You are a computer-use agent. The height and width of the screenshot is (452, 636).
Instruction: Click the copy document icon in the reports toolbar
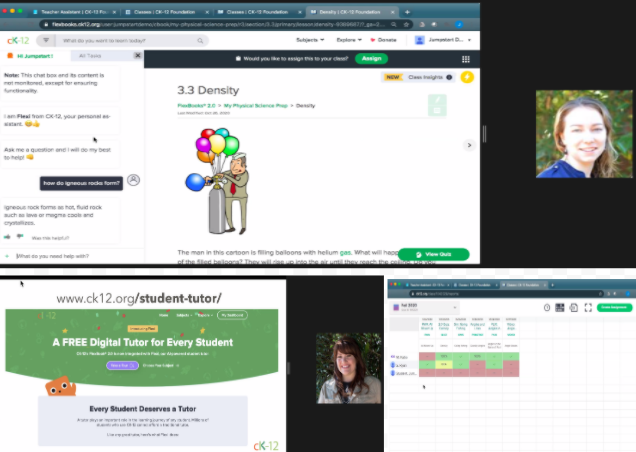tap(574, 308)
